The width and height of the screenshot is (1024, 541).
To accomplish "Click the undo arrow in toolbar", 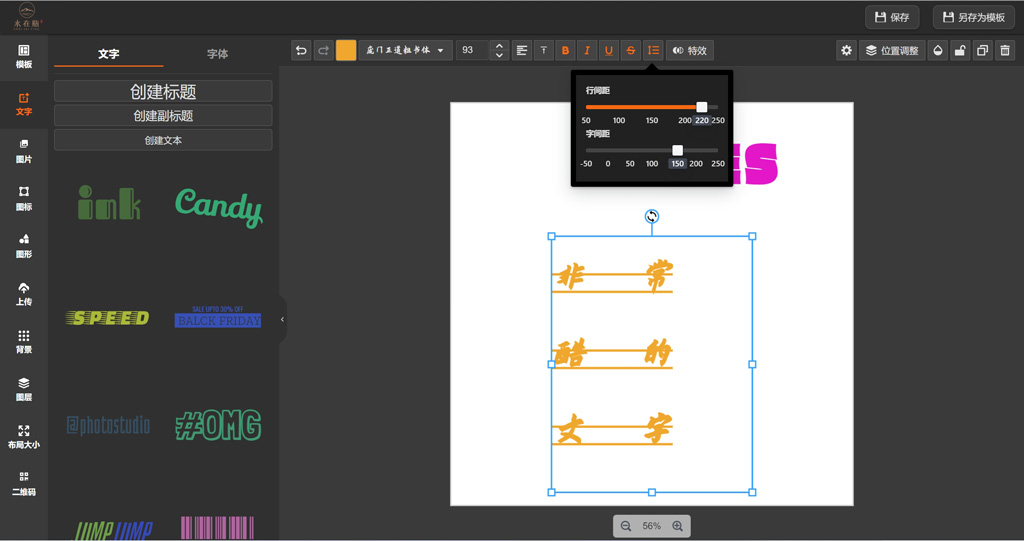I will coord(301,50).
